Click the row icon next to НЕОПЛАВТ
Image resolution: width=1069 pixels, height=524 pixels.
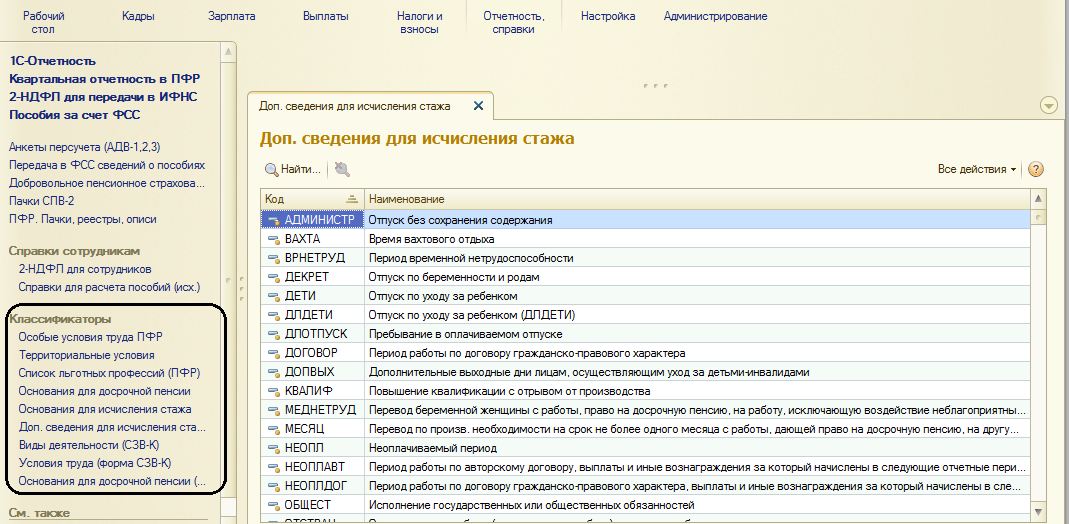[x=275, y=467]
